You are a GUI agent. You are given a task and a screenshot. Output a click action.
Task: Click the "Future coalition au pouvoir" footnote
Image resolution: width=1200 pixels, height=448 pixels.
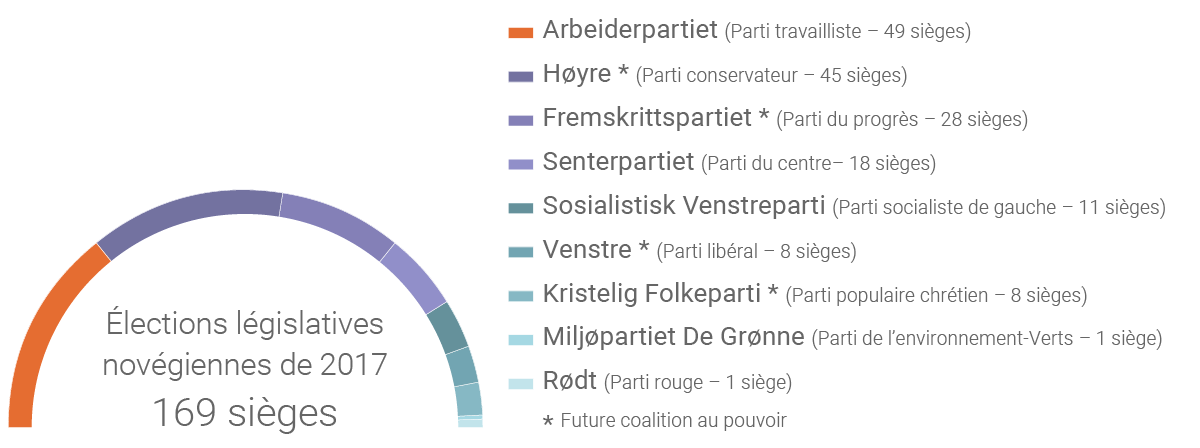(x=672, y=421)
